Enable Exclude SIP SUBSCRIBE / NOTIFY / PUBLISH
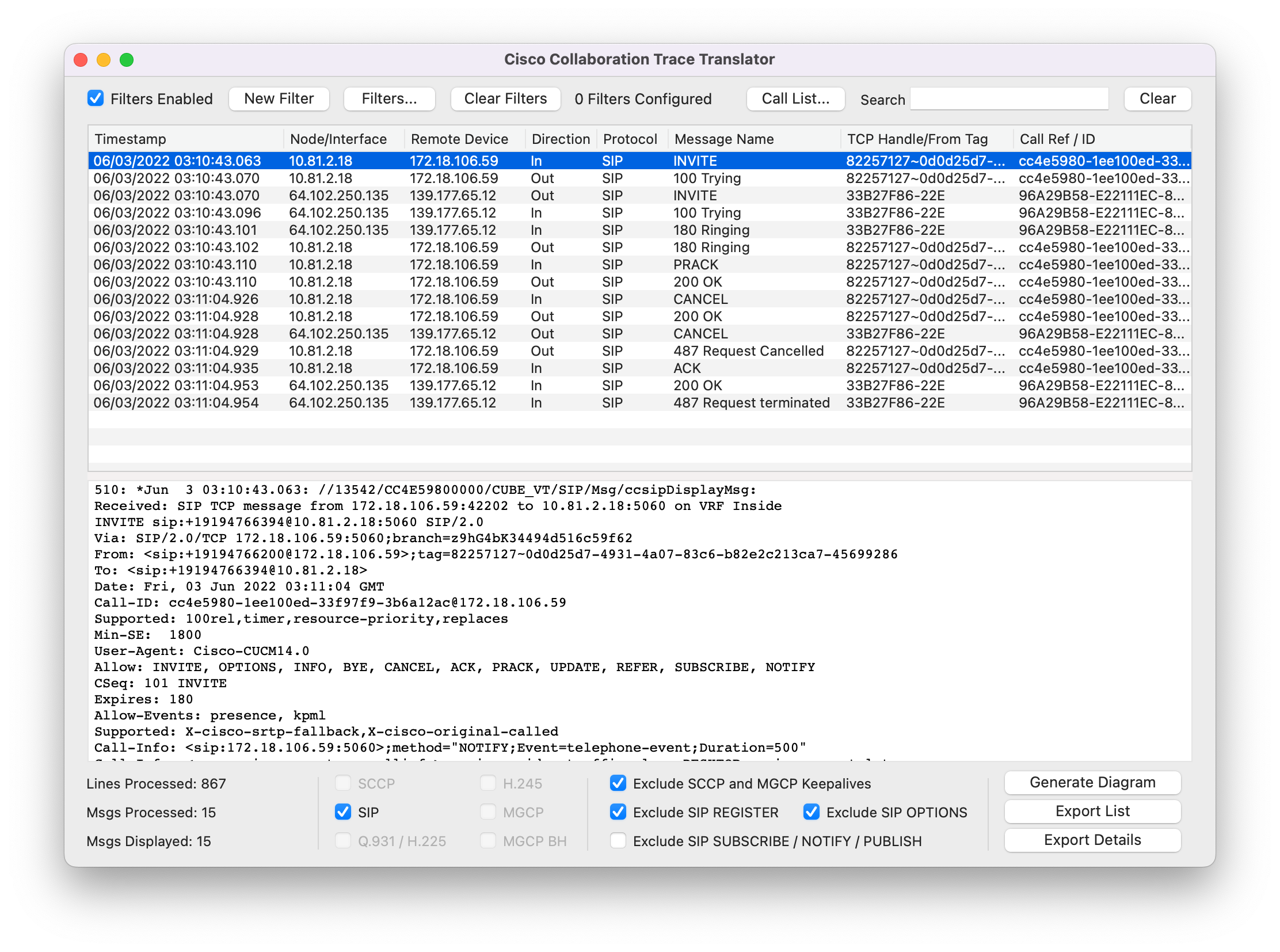The image size is (1280, 952). pyautogui.click(x=618, y=841)
